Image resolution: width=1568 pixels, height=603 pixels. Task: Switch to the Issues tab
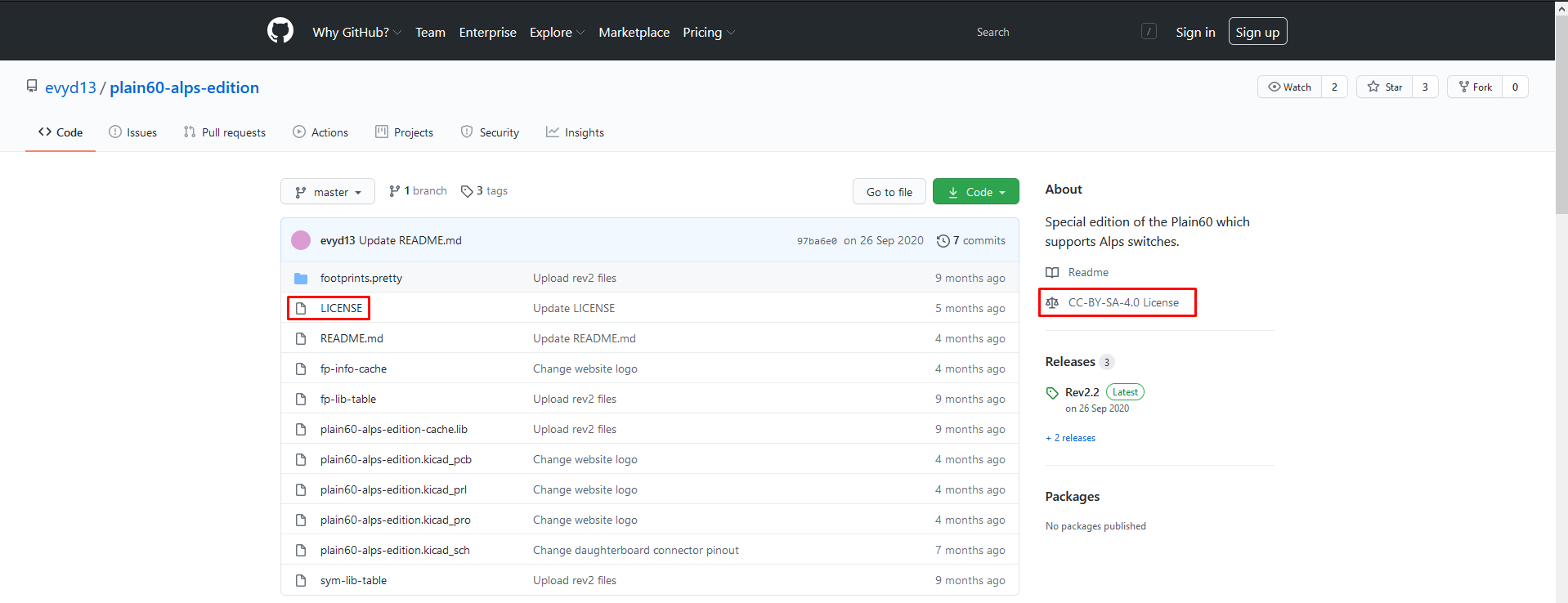point(133,132)
